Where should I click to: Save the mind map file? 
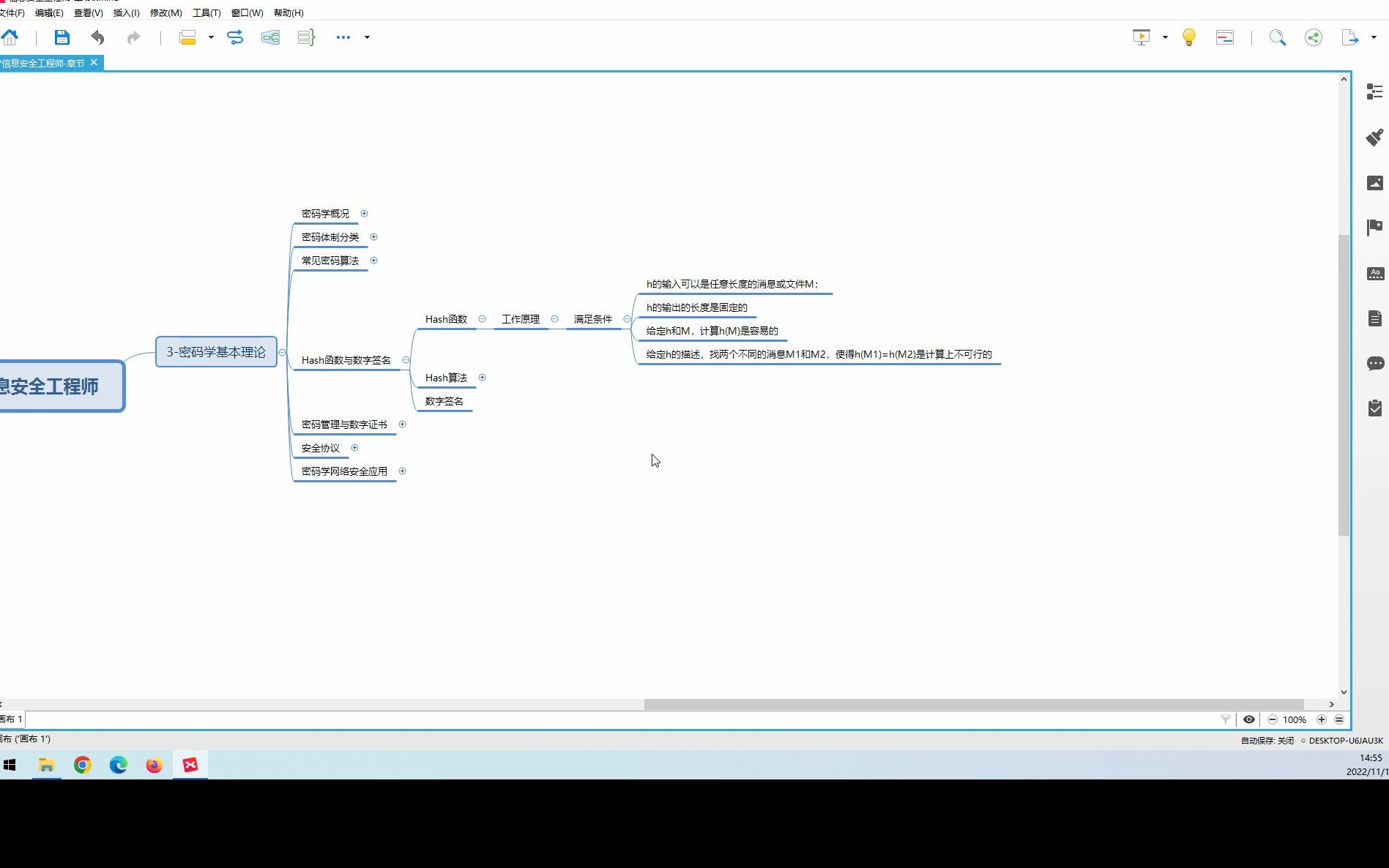(x=62, y=37)
